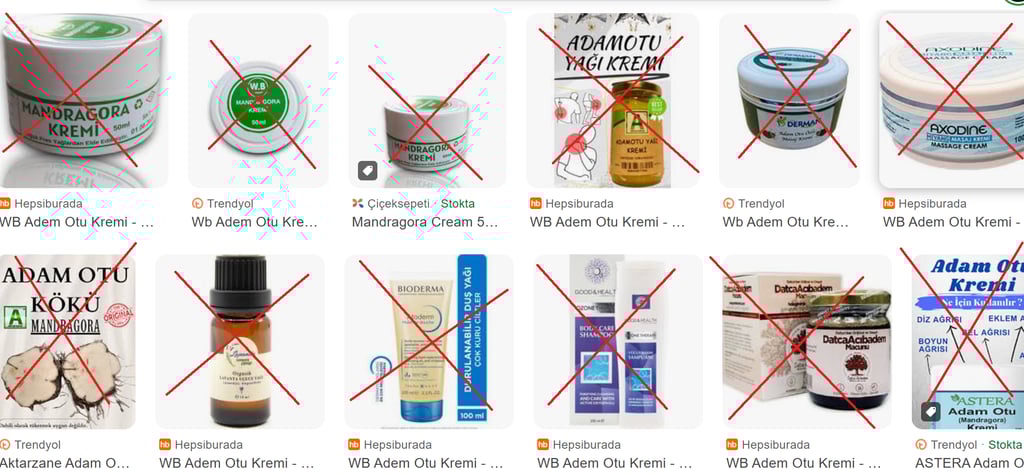Open the Datca Acıbadem Macunu product image
Screen dimensions: 1024x475
click(x=807, y=341)
